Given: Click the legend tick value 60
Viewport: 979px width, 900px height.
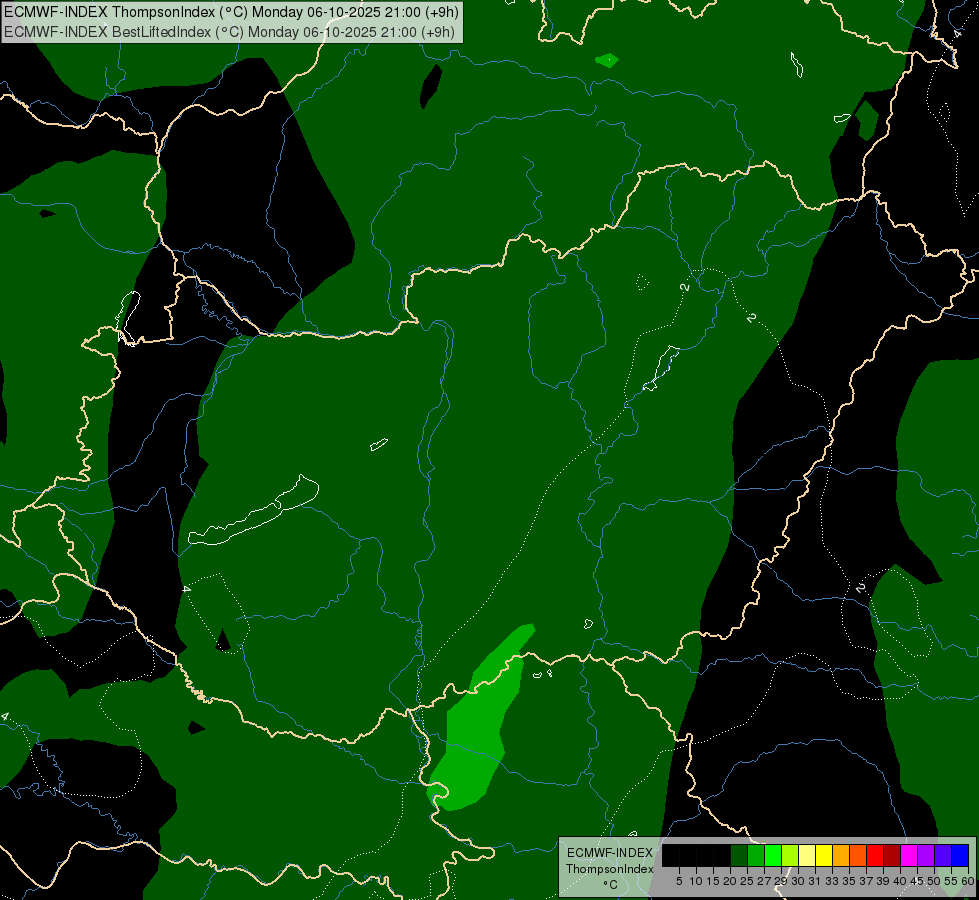Looking at the screenshot, I should coord(968,881).
